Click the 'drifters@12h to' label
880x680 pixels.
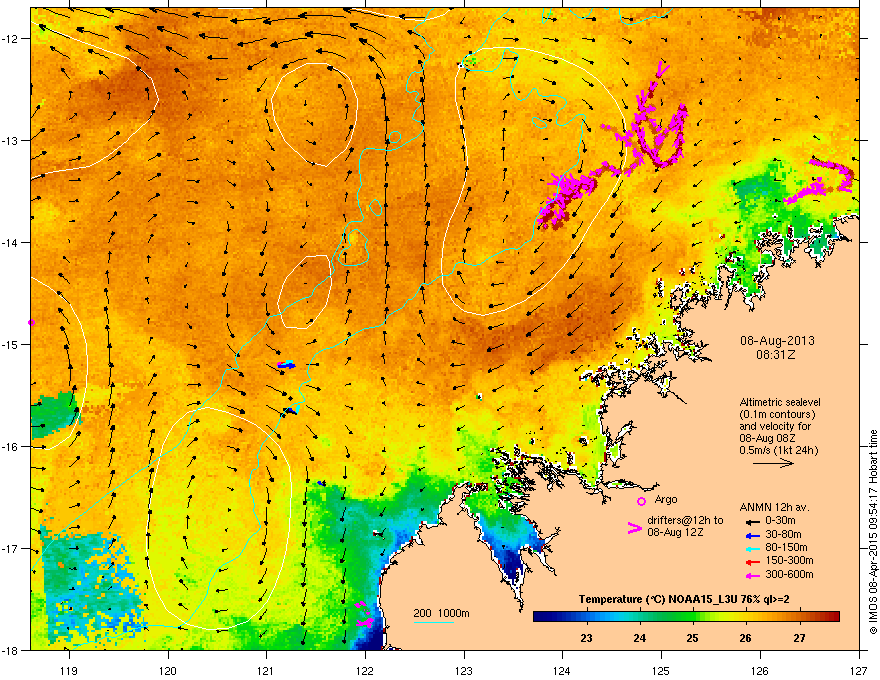(685, 520)
